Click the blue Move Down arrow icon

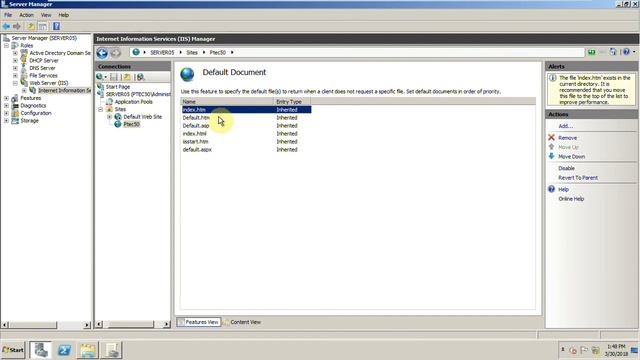click(551, 156)
